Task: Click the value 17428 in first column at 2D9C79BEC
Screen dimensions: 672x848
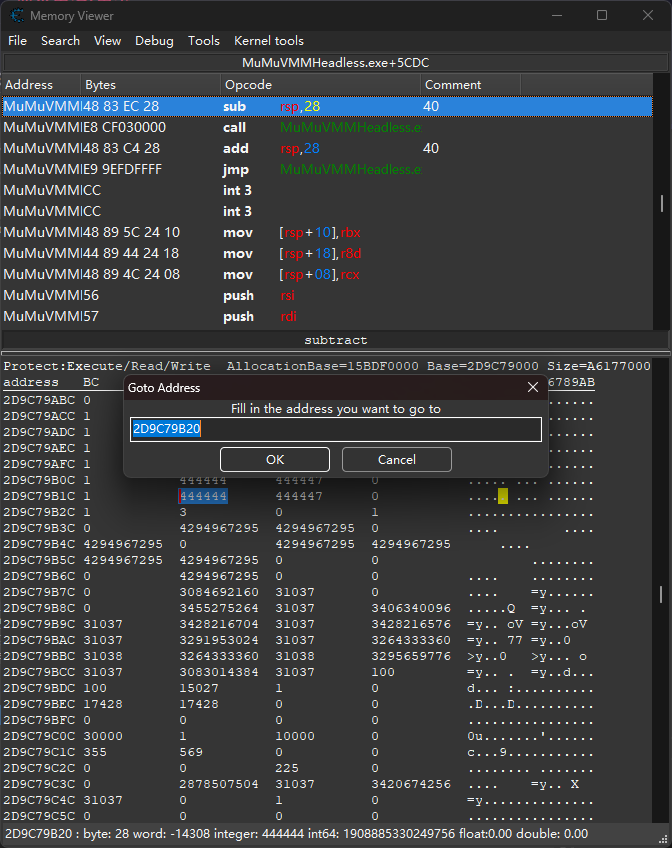Action: [x=103, y=704]
